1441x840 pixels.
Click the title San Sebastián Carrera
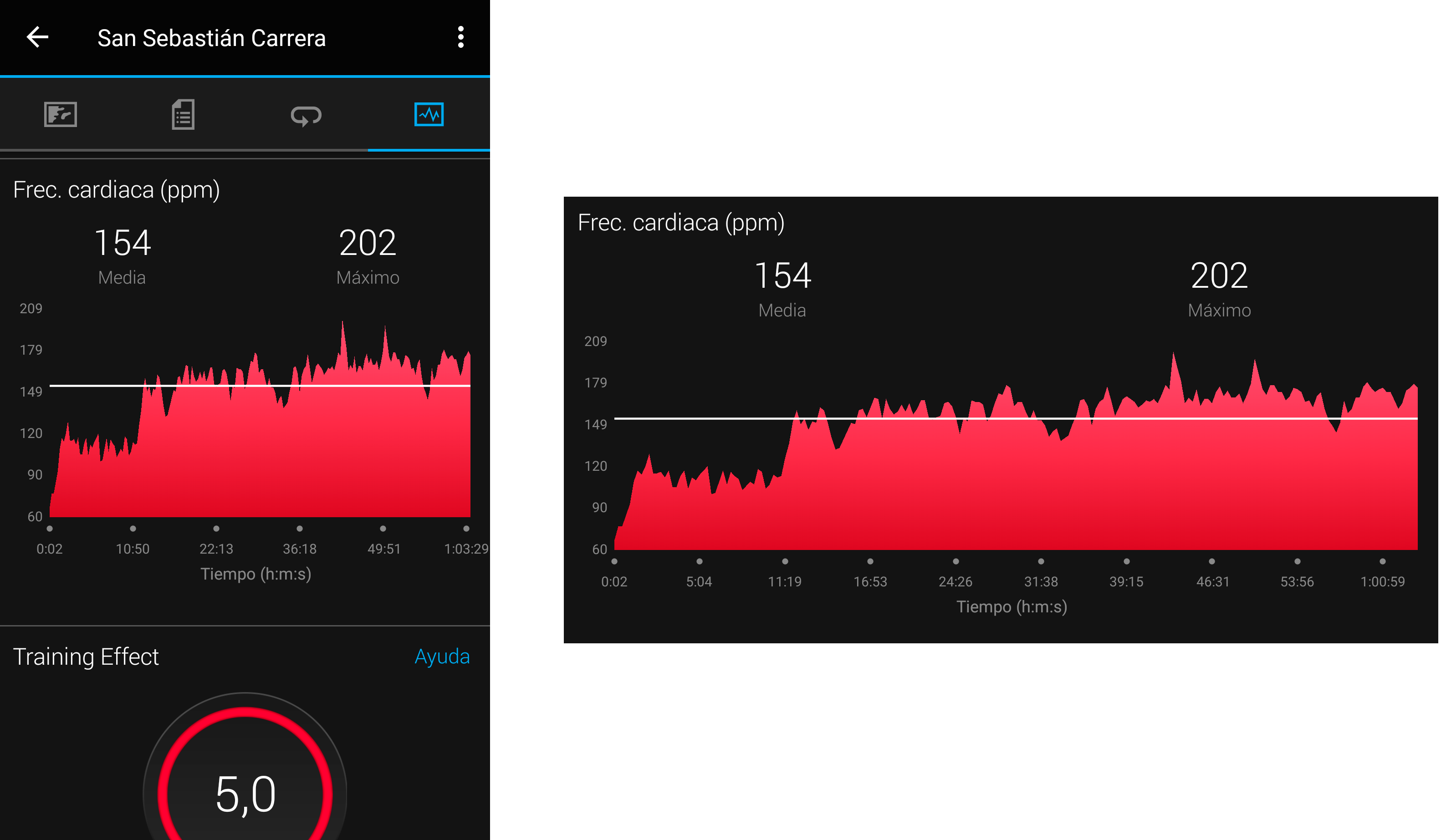212,38
